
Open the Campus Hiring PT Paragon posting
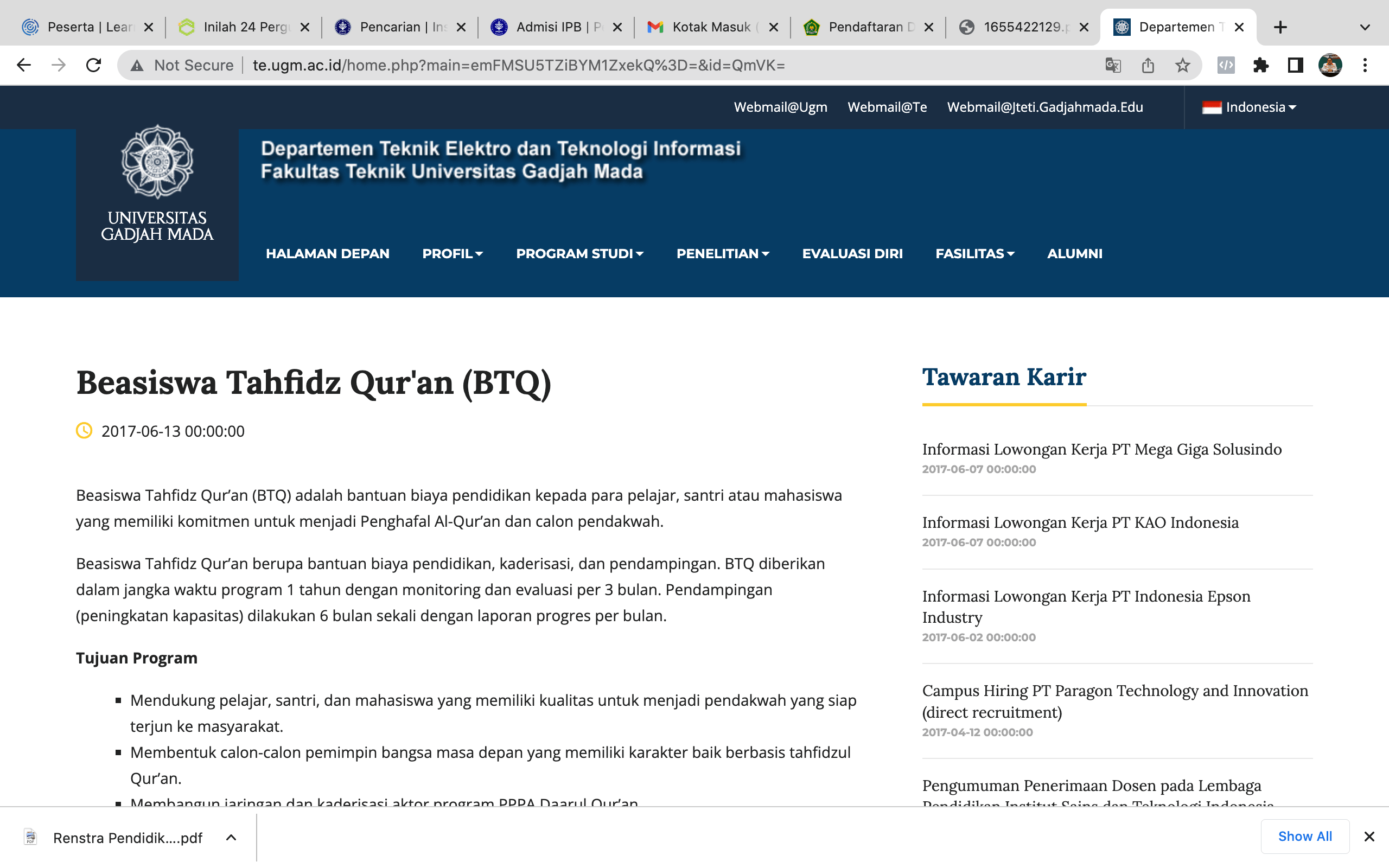click(1114, 701)
